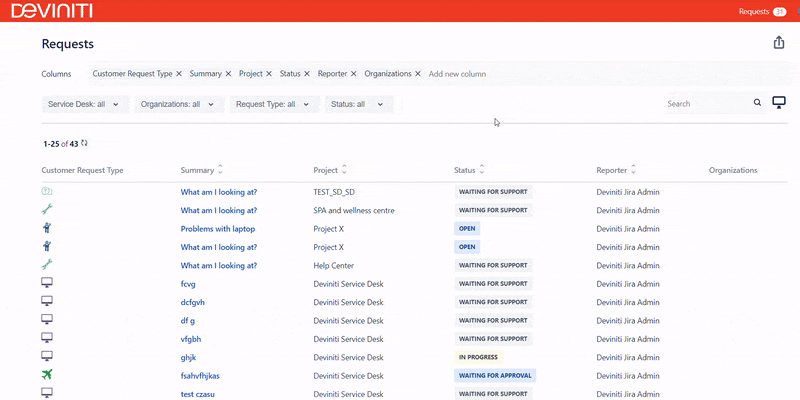Click the Deviniti logo
Screen dimensions: 800x400
tap(52, 11)
